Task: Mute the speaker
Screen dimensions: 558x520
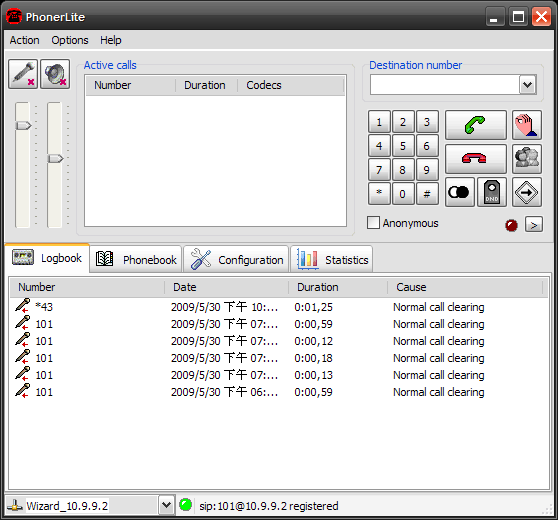Action: pyautogui.click(x=55, y=74)
